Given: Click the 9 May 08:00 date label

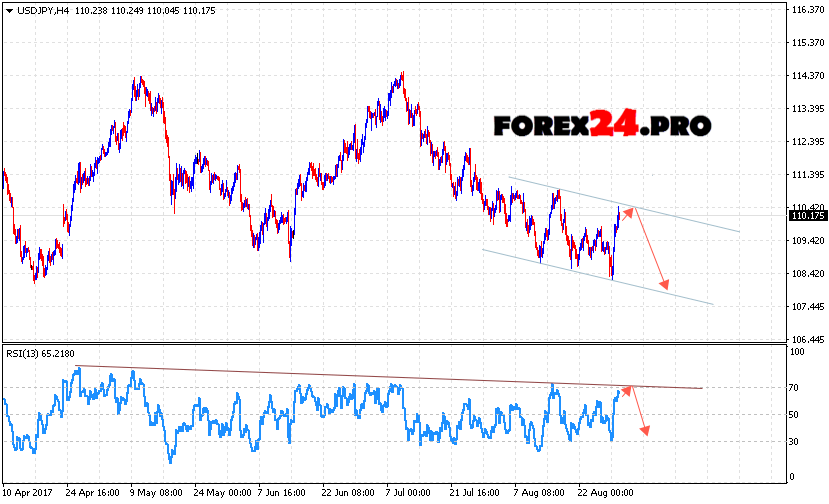Looking at the screenshot, I should click(157, 493).
